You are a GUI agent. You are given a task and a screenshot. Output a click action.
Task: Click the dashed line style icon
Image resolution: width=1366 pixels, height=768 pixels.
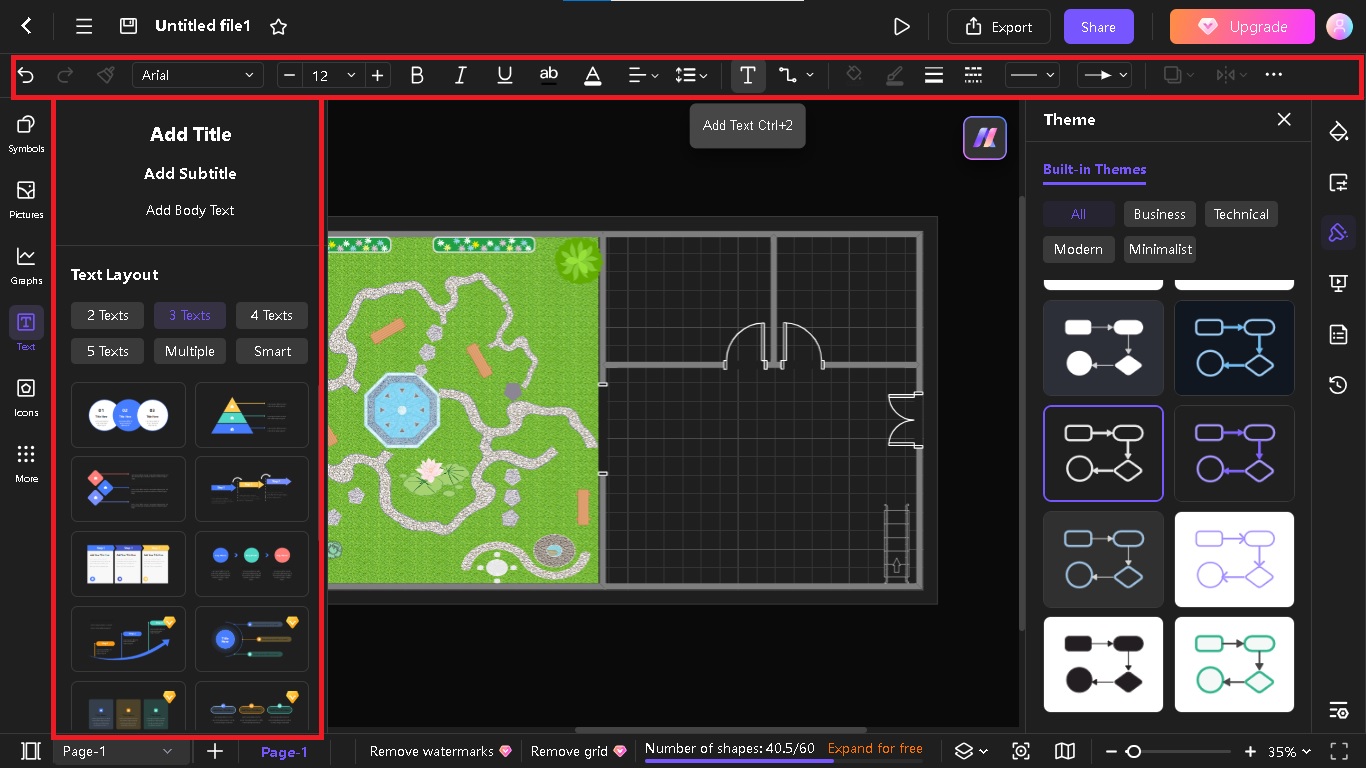(973, 75)
